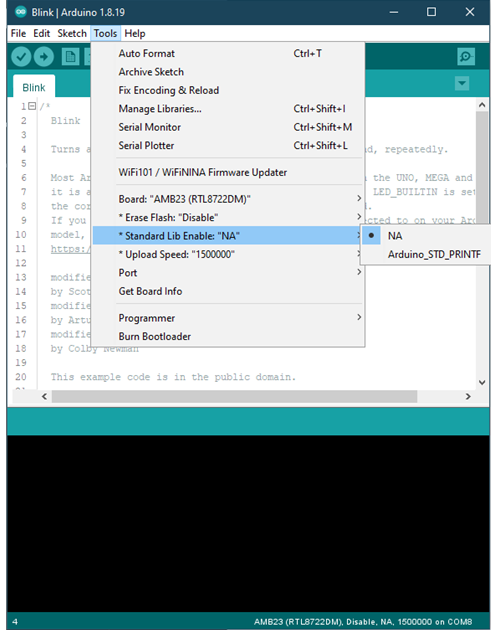Screen dimensions: 491x630
Task: Collapse the comment fold icon on line 1
Action: point(32,106)
